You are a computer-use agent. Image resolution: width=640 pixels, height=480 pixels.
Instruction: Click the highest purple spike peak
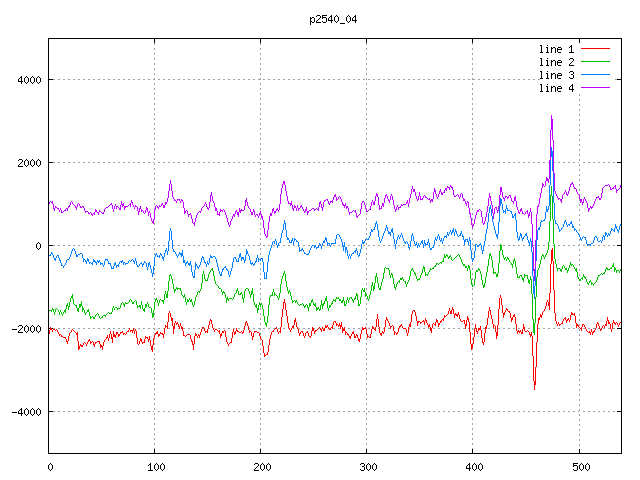point(551,117)
